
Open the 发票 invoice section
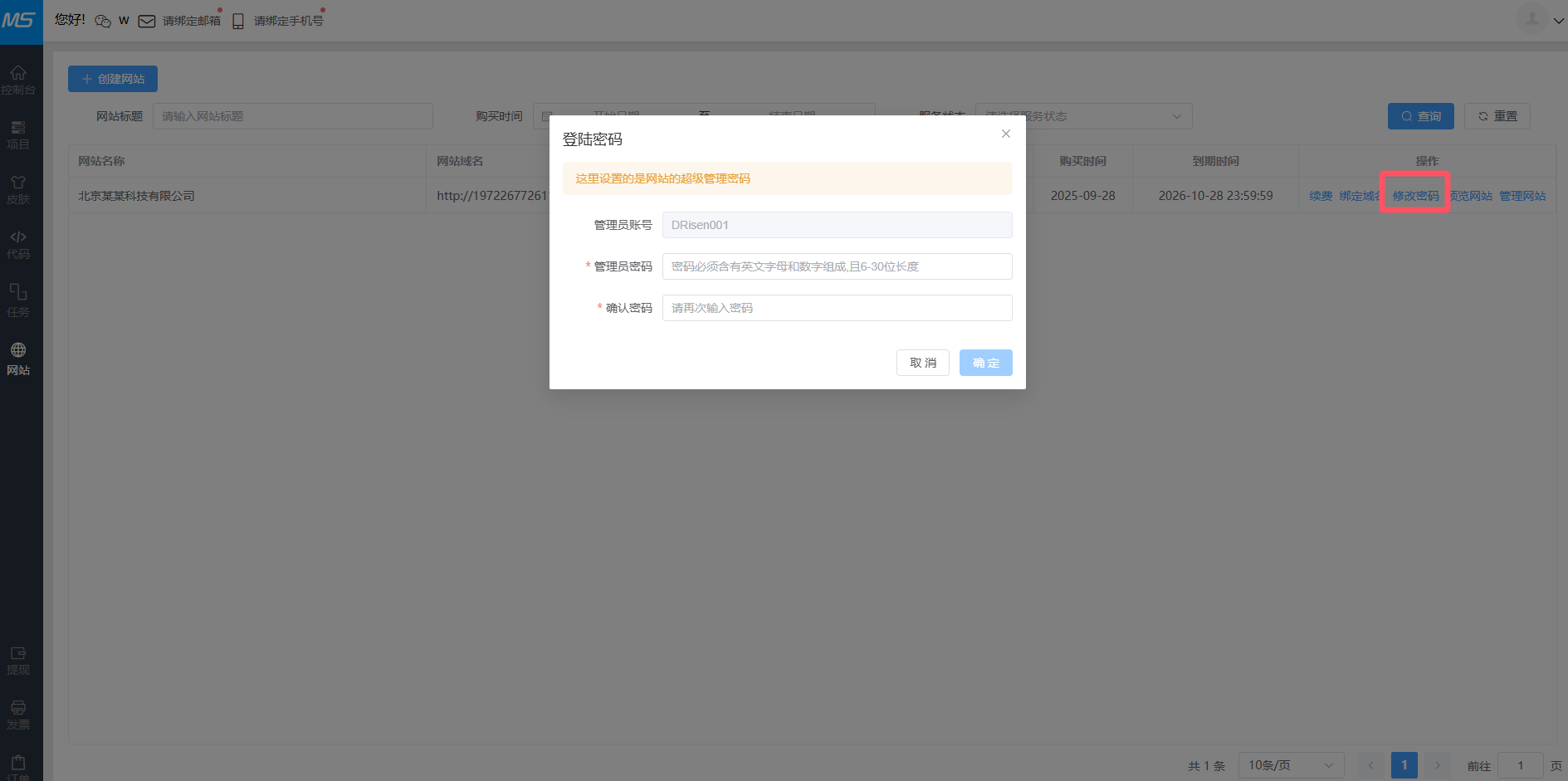coord(18,709)
